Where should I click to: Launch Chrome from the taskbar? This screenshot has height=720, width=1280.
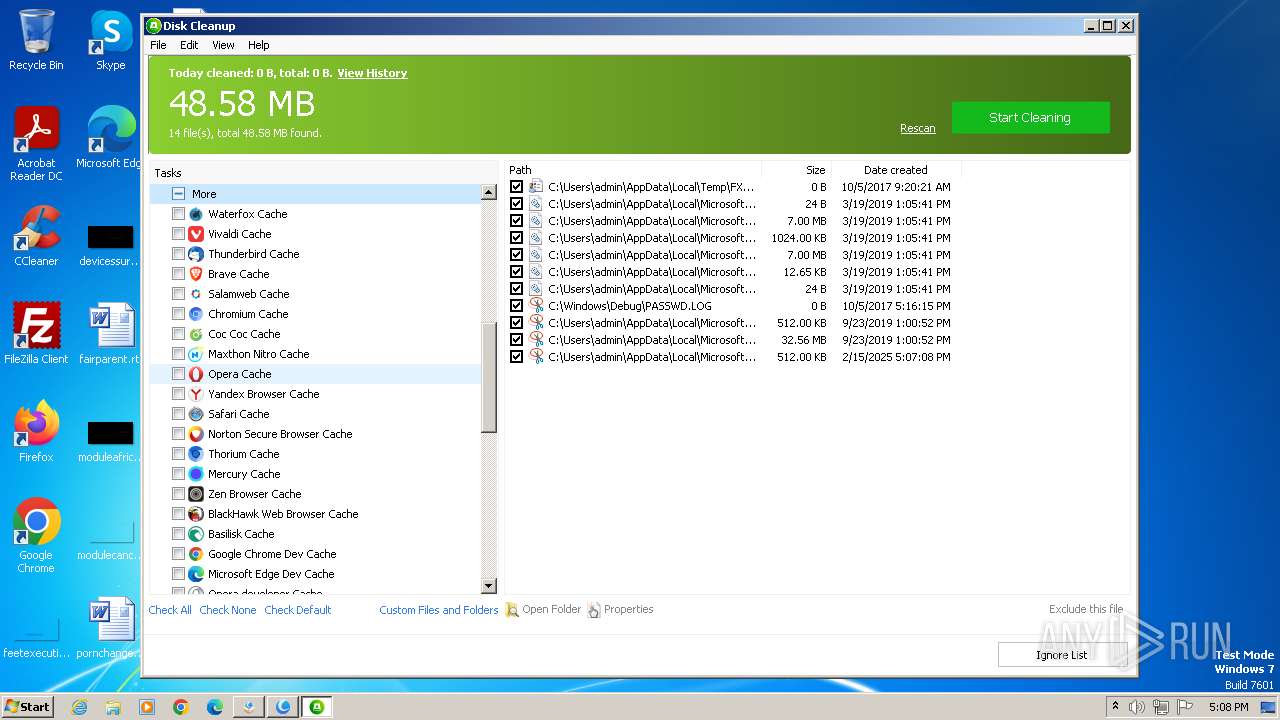pos(181,707)
